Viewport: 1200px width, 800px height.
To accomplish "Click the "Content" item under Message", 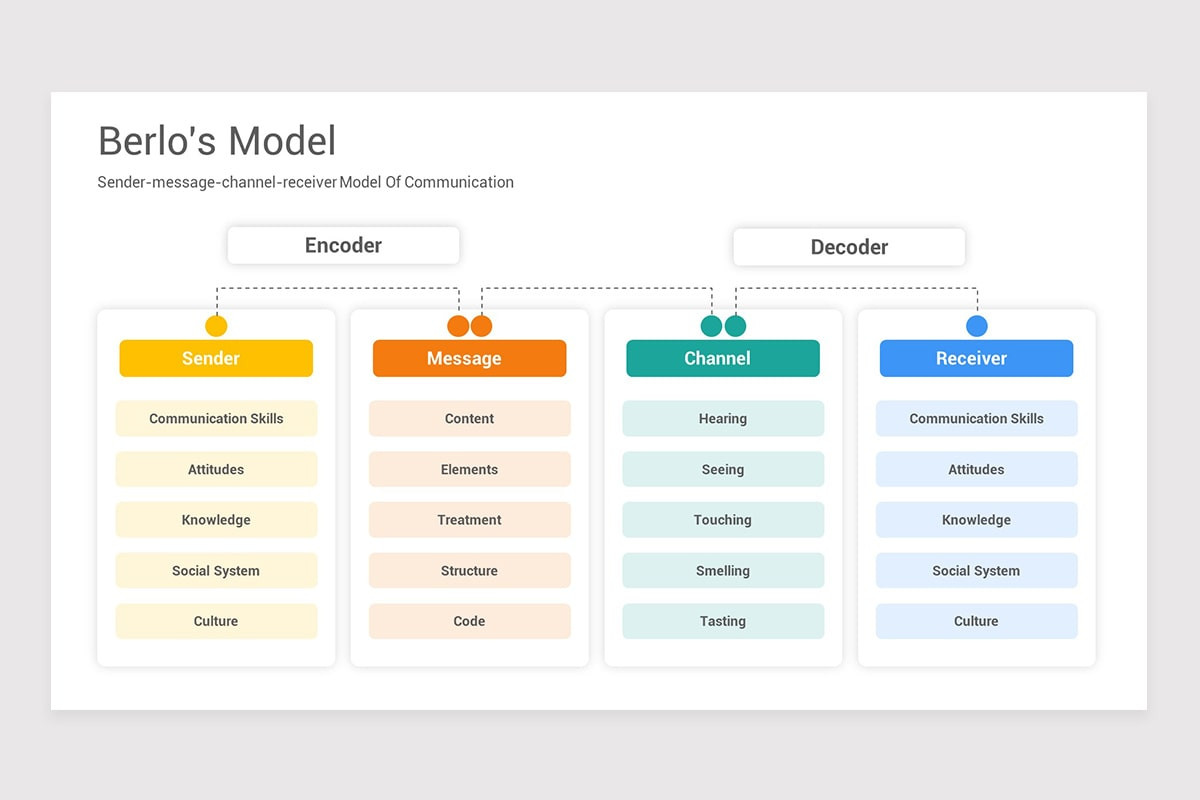I will coord(470,419).
